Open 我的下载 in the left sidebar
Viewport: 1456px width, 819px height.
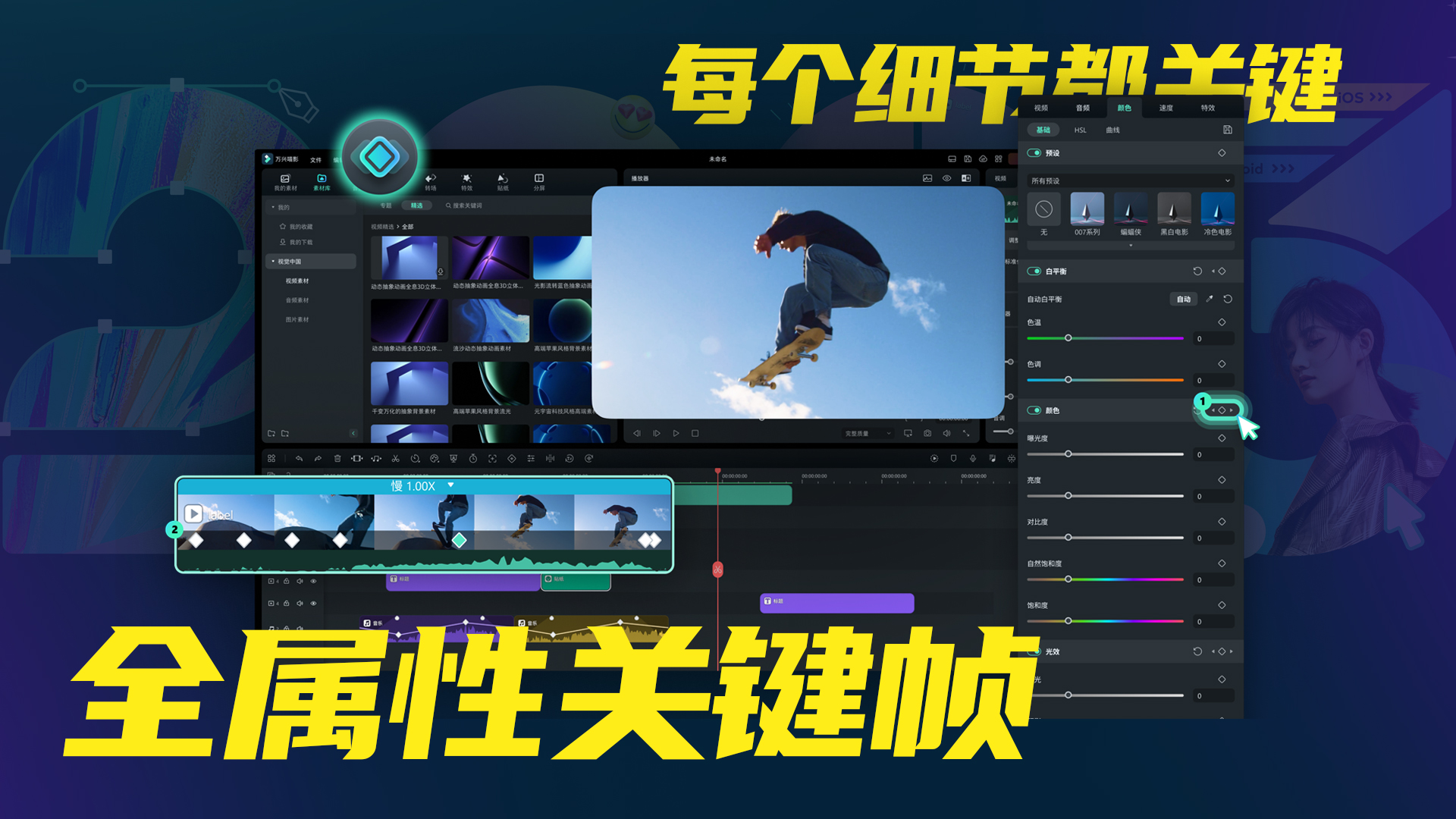(x=300, y=241)
